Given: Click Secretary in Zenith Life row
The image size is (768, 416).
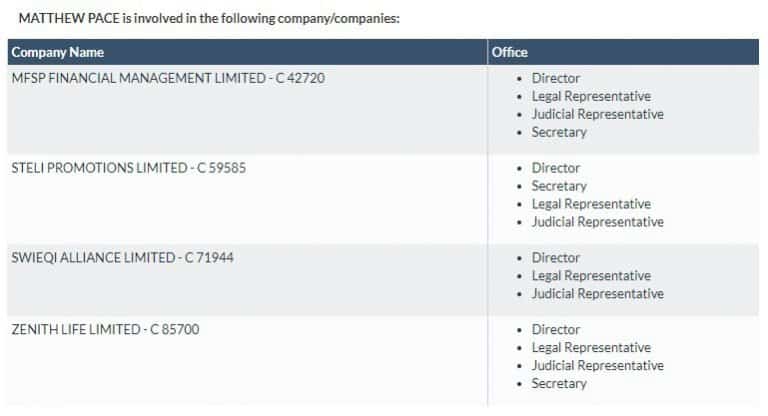Looking at the screenshot, I should point(559,383).
